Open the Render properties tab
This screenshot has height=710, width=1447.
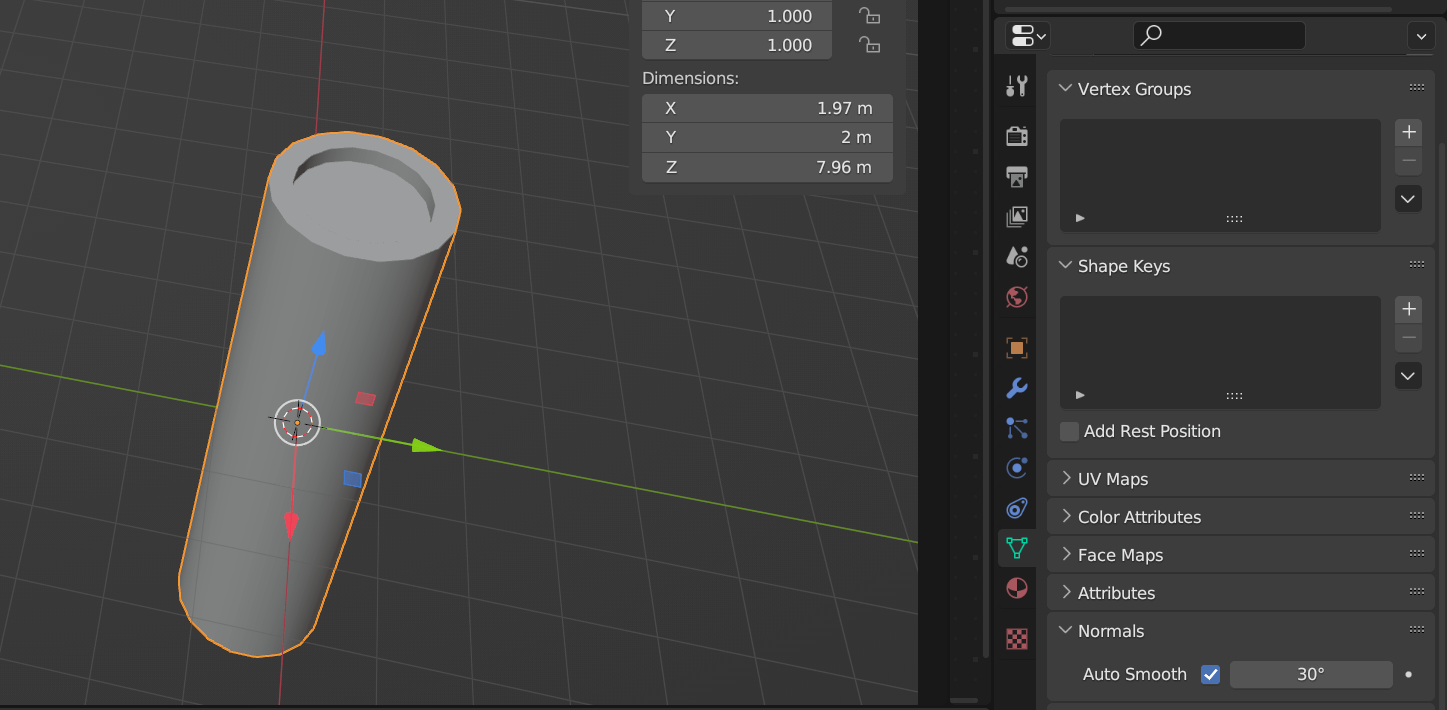1017,136
